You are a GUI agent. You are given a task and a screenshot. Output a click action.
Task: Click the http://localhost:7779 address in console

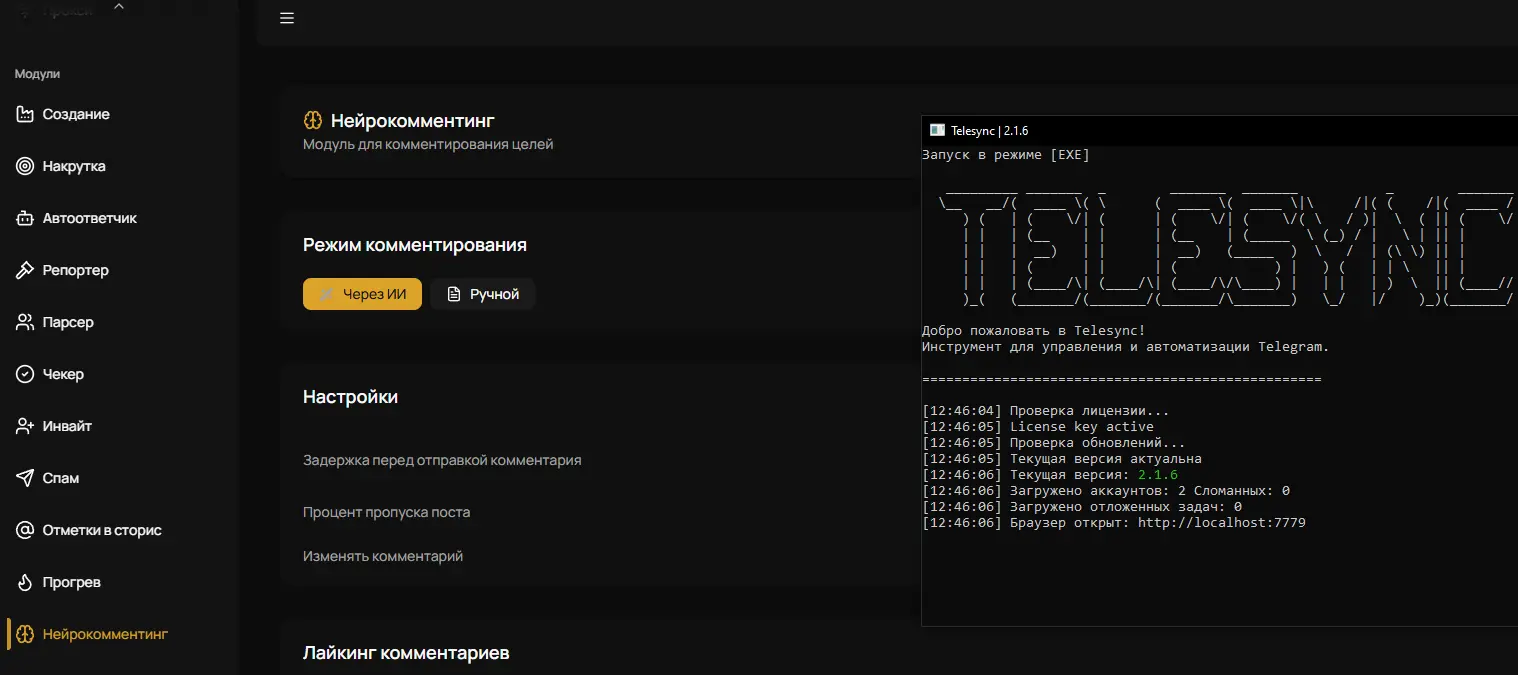(x=1222, y=523)
